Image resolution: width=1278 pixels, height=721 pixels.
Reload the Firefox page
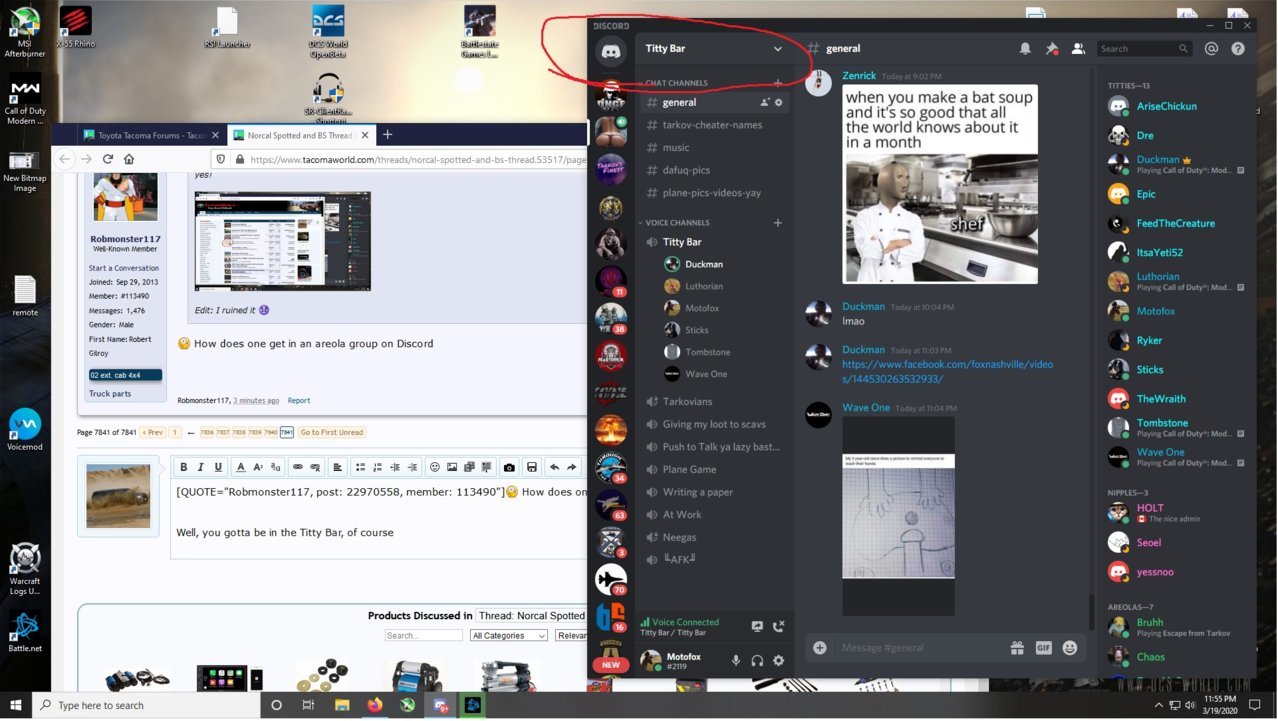coord(108,159)
